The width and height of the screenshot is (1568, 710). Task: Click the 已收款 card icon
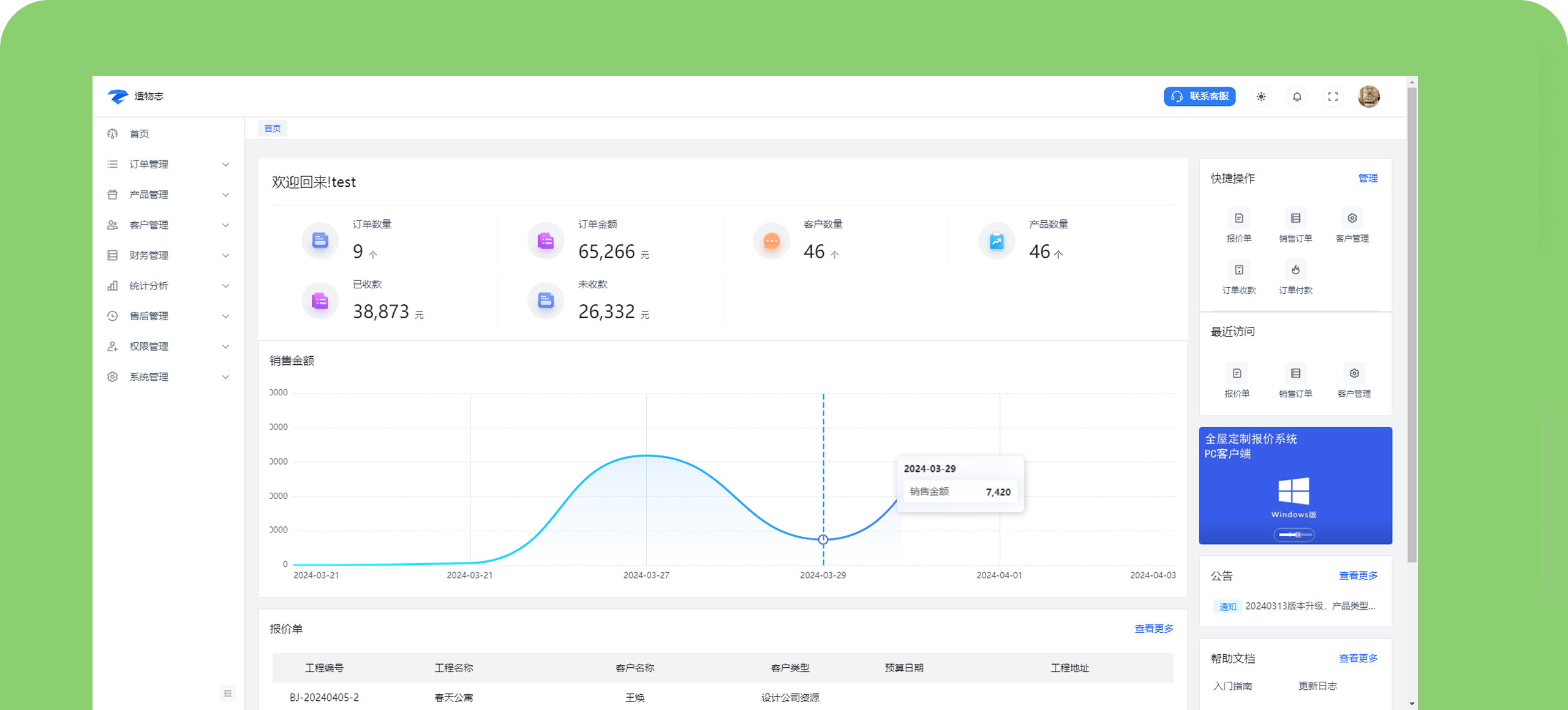[320, 301]
